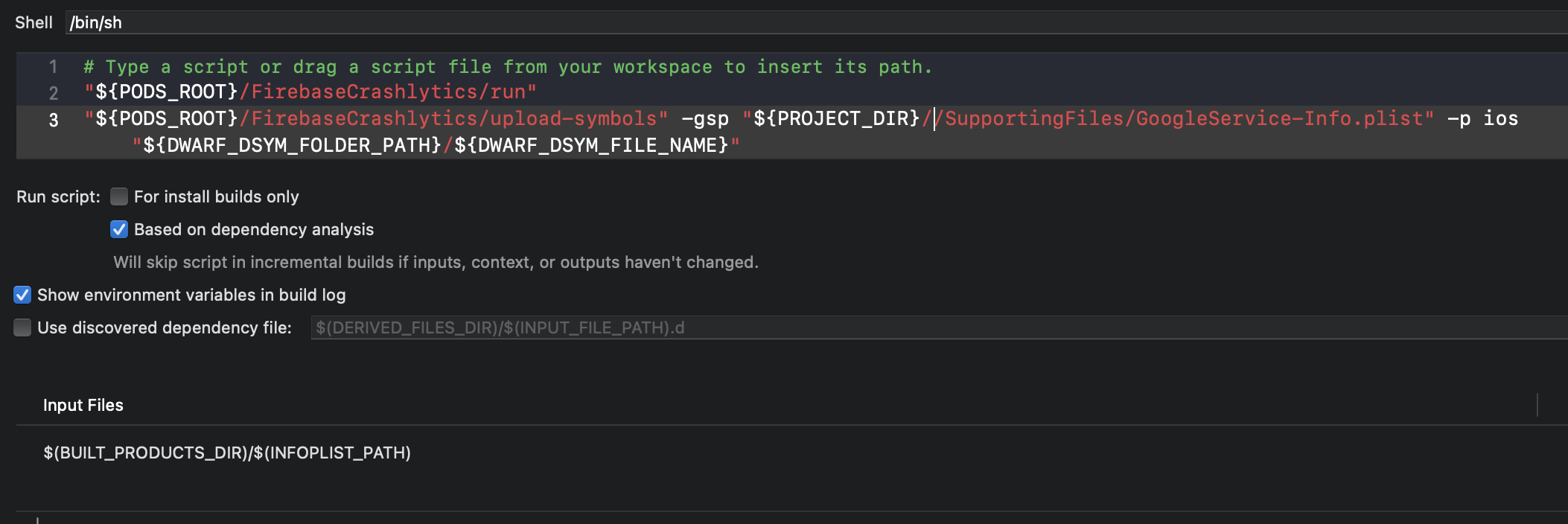Click 'upload-symbols' in script line 3
Screen dimensions: 1568x524
point(573,119)
